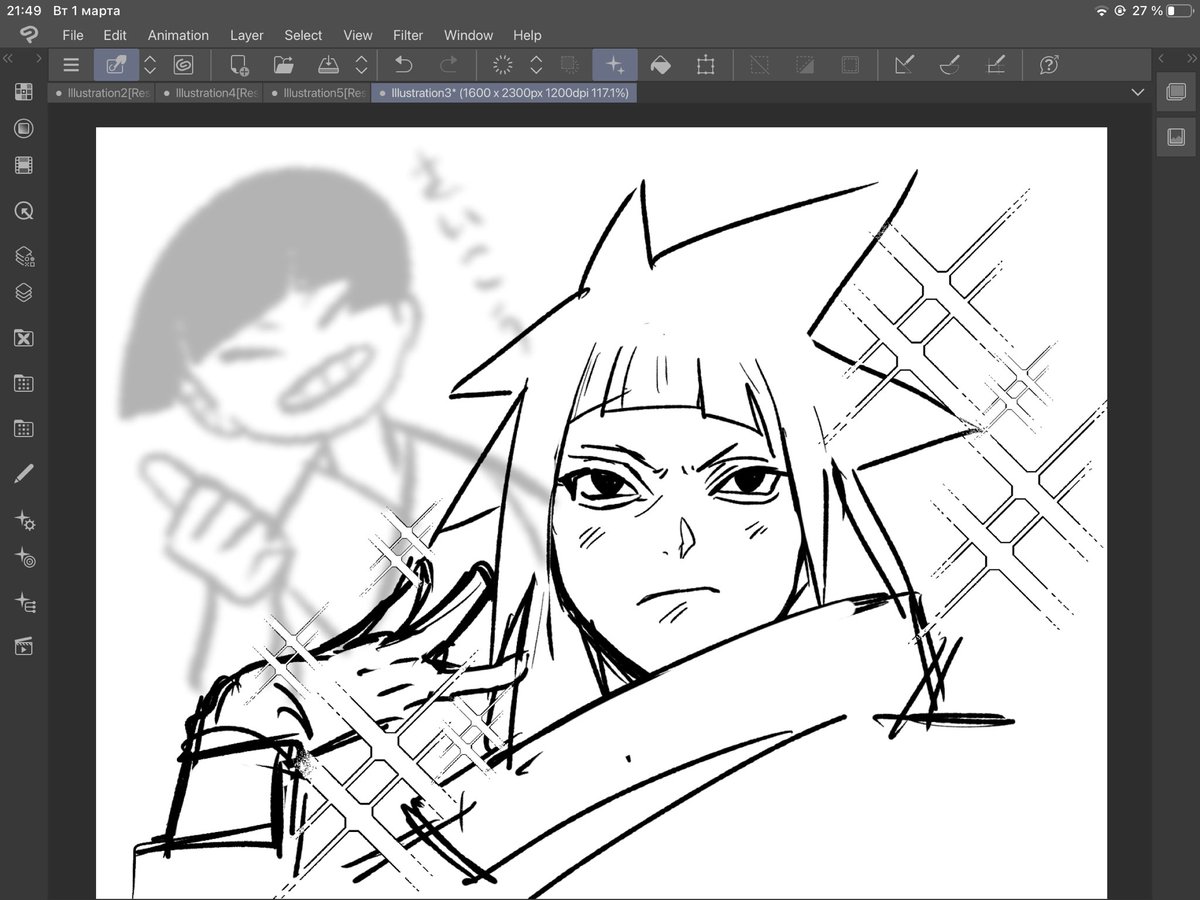Open the film strip Timeline palette icon
Viewport: 1200px width, 900px height.
tap(24, 165)
